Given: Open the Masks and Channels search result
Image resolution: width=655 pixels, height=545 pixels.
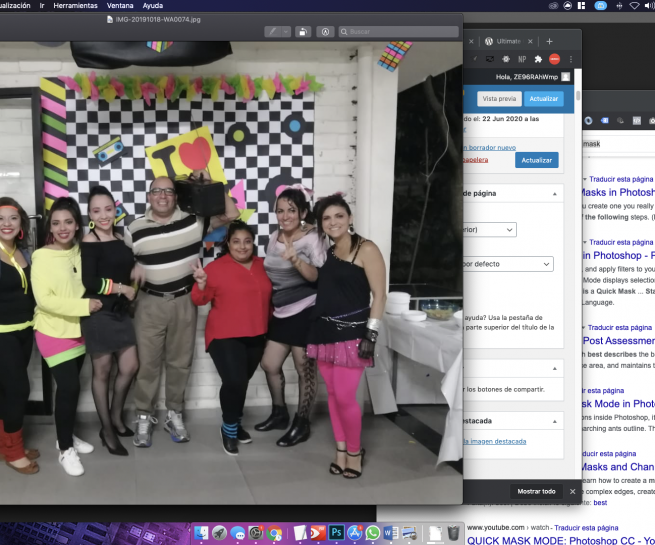Looking at the screenshot, I should point(619,467).
